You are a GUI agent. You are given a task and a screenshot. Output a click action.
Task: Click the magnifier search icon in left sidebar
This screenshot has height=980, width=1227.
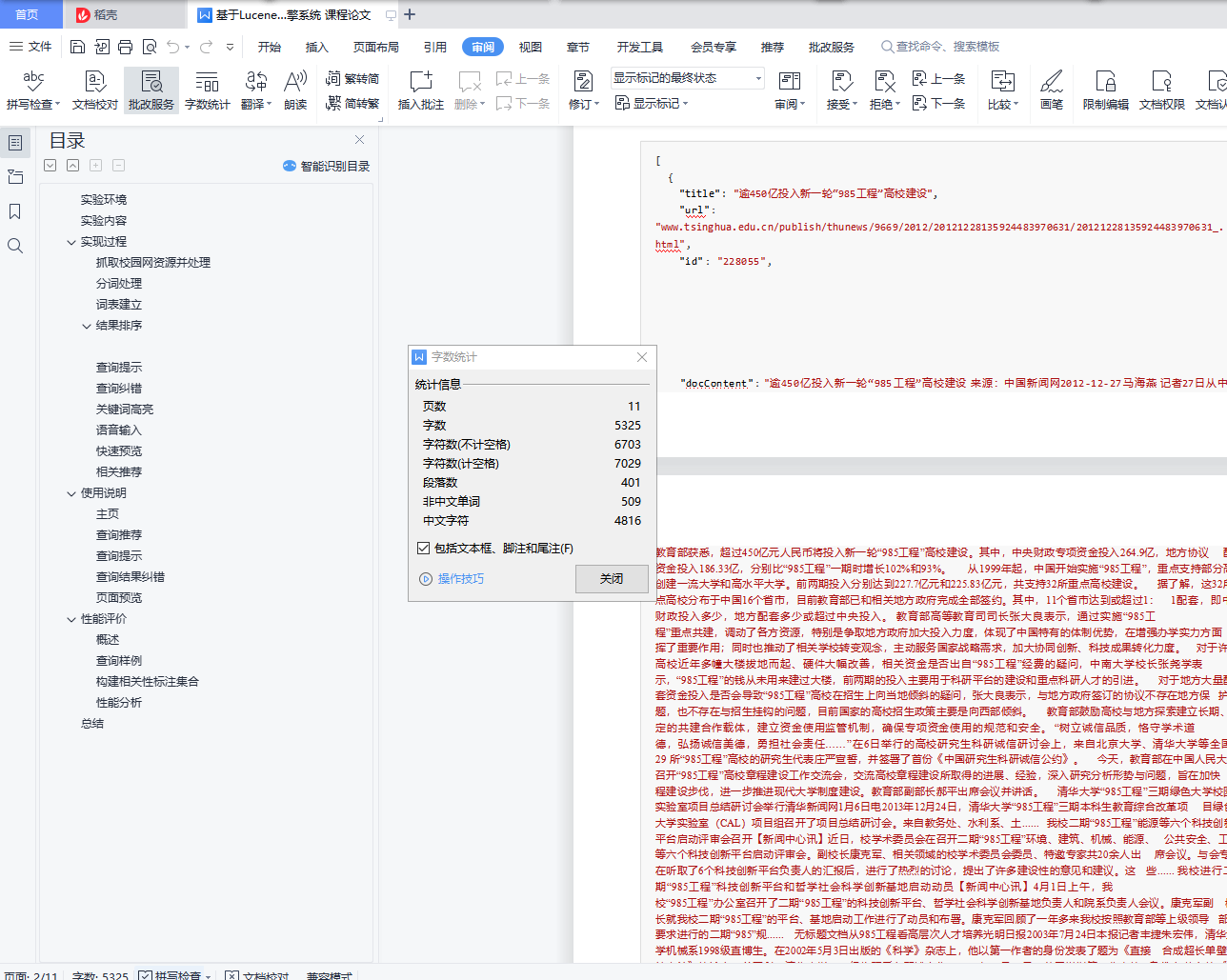tap(15, 246)
